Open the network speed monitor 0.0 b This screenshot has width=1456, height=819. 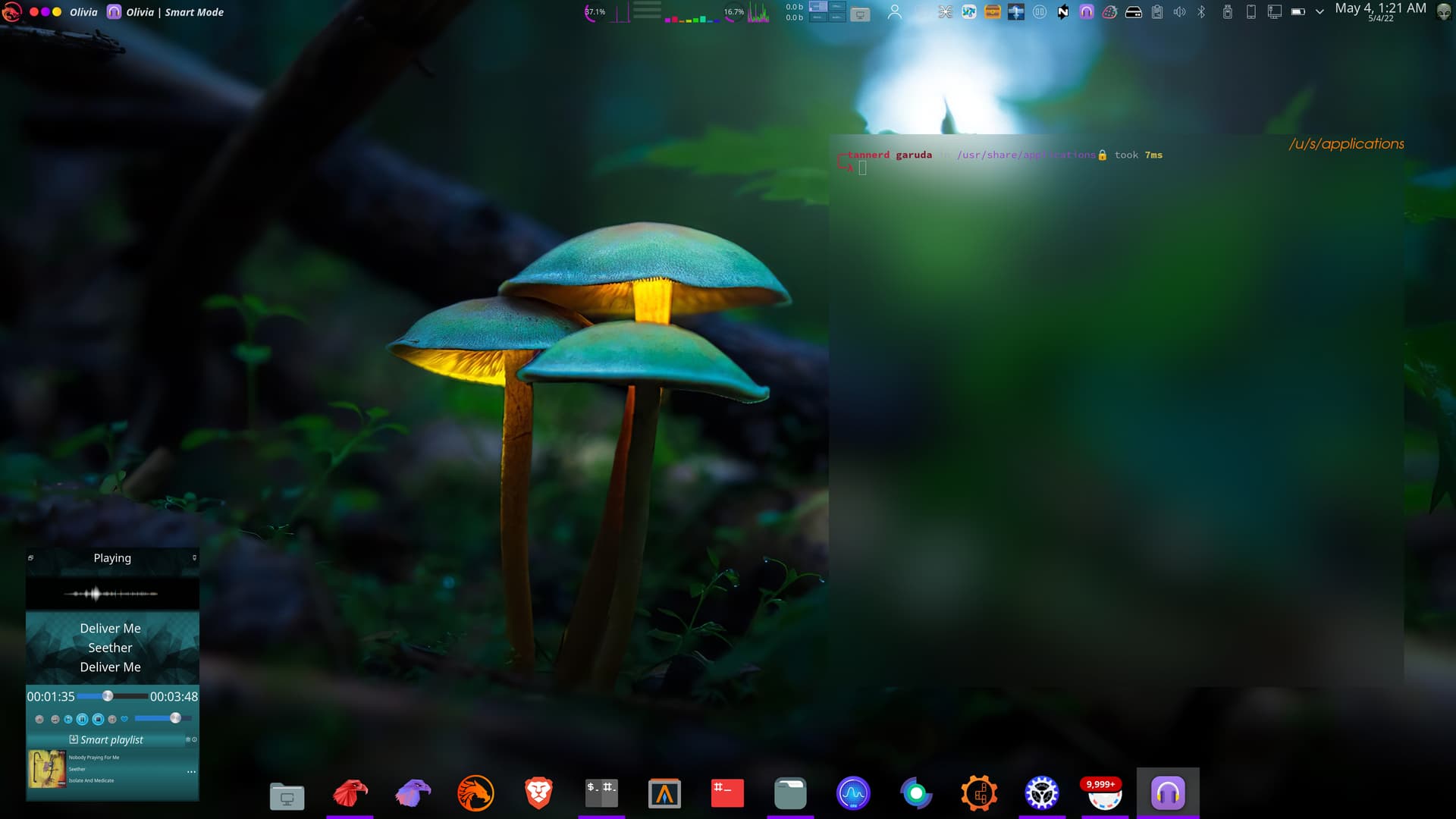(794, 12)
